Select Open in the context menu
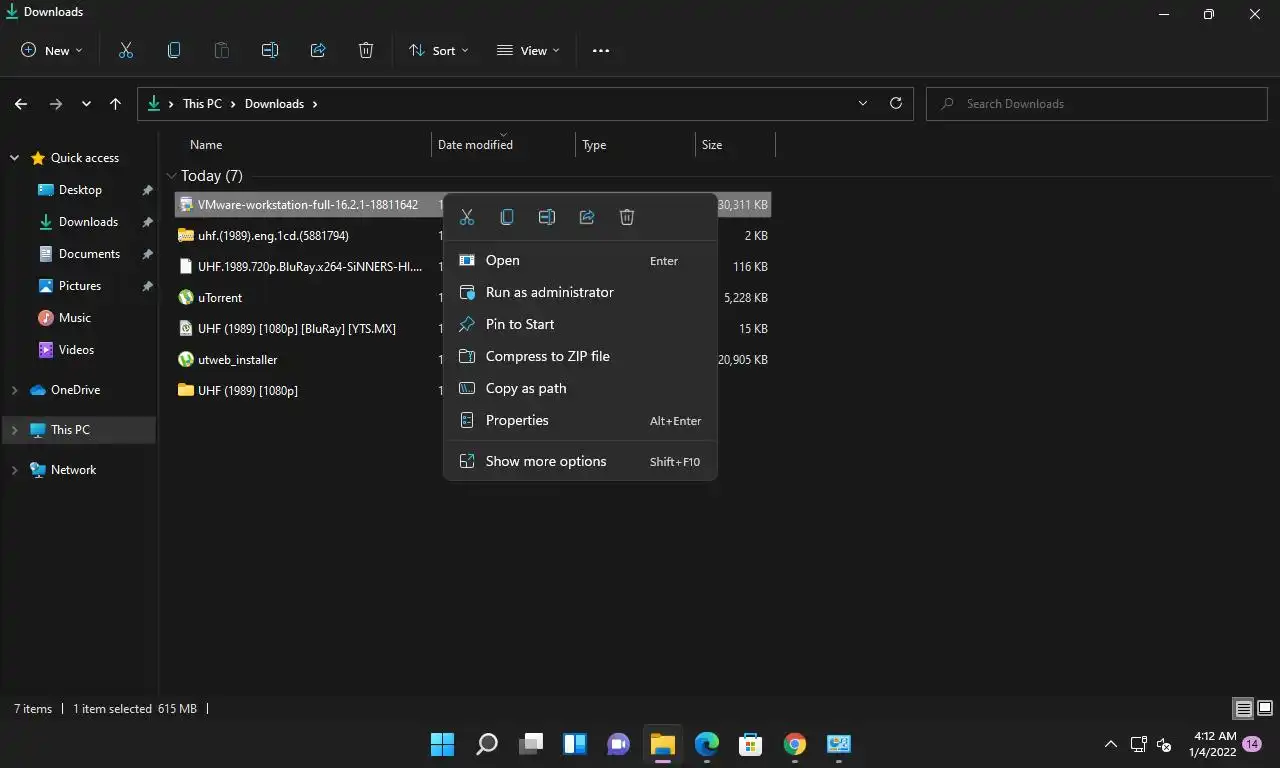Image resolution: width=1280 pixels, height=768 pixels. (580, 260)
